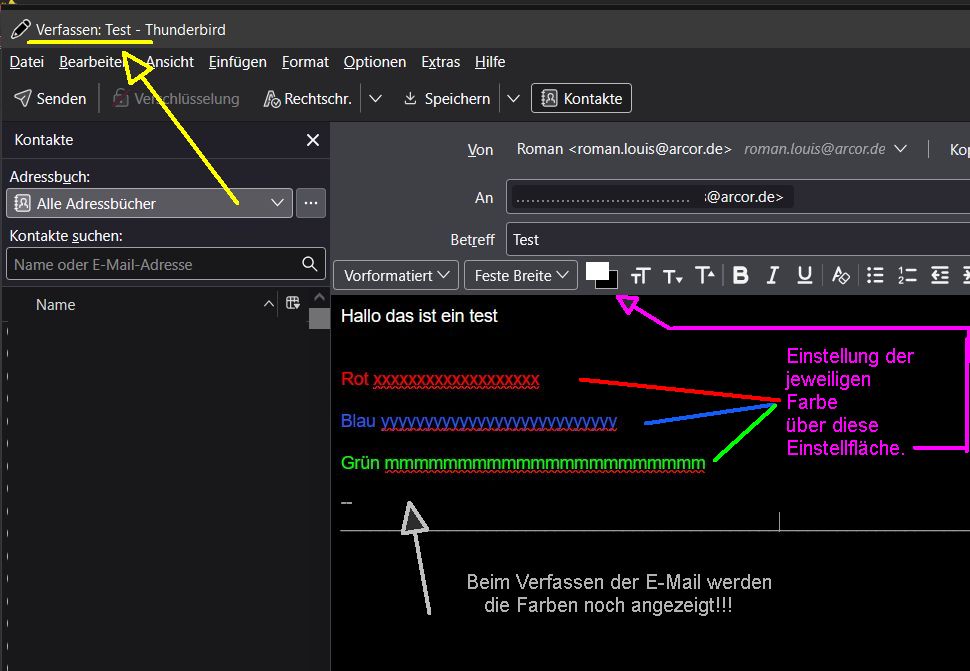This screenshot has width=970, height=671.
Task: Open the Format menu
Action: [305, 62]
